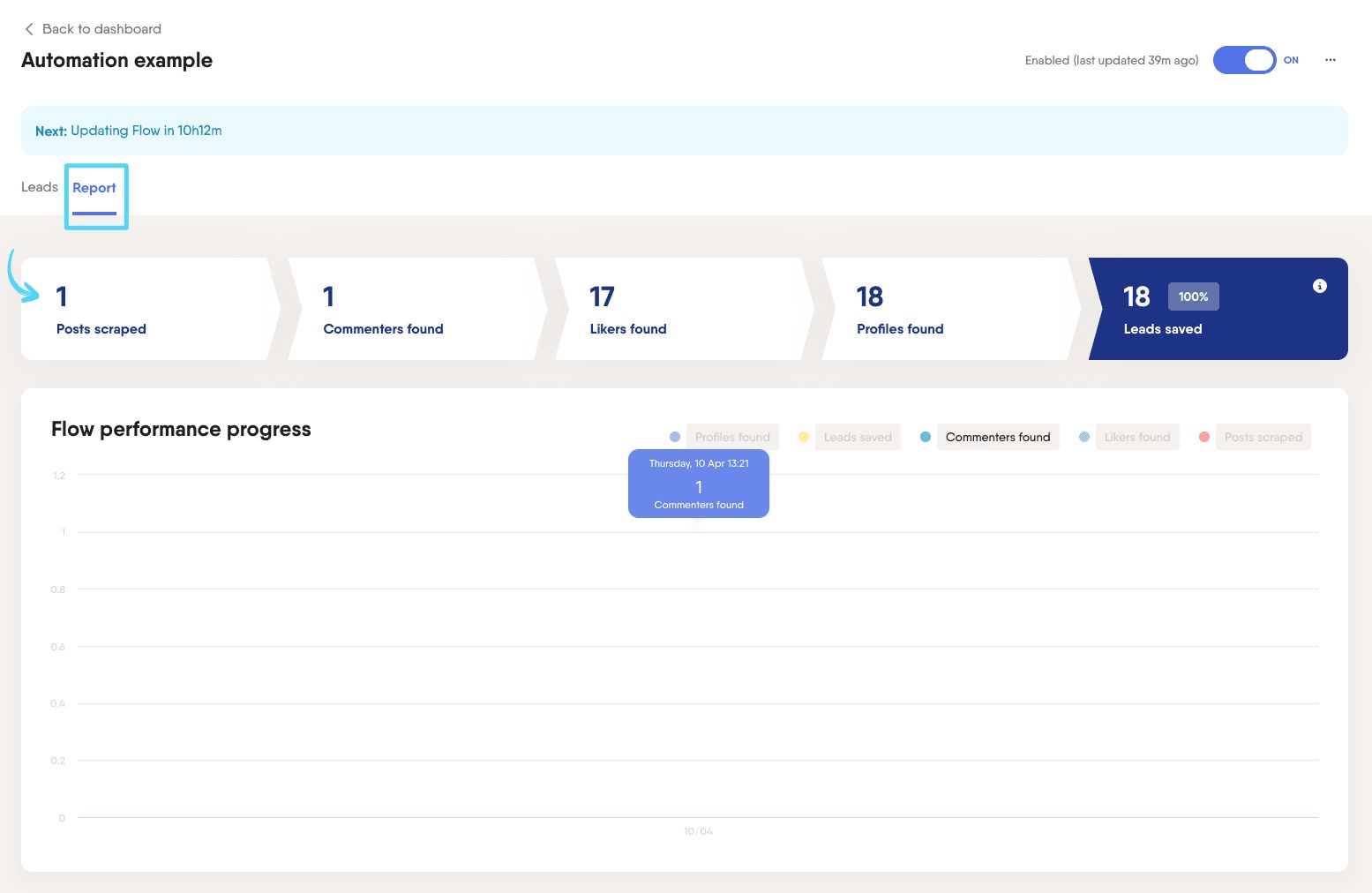
Task: Click the ON label beside the switch
Action: coord(1291,60)
